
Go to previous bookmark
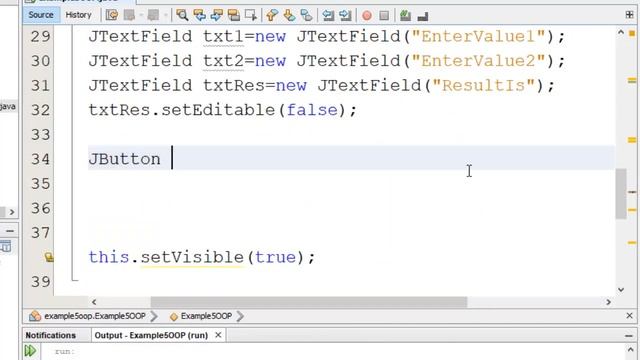[x=272, y=16]
